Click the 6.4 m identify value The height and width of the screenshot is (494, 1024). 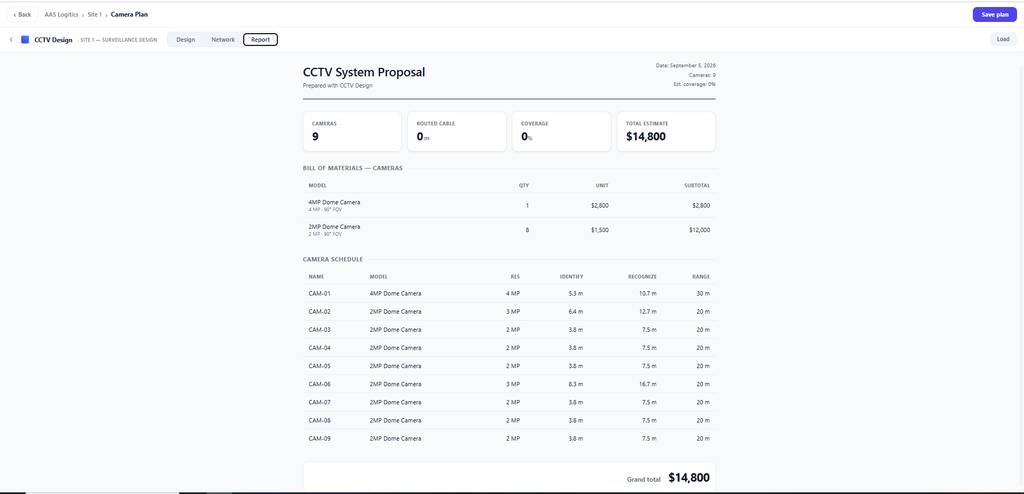coord(575,312)
